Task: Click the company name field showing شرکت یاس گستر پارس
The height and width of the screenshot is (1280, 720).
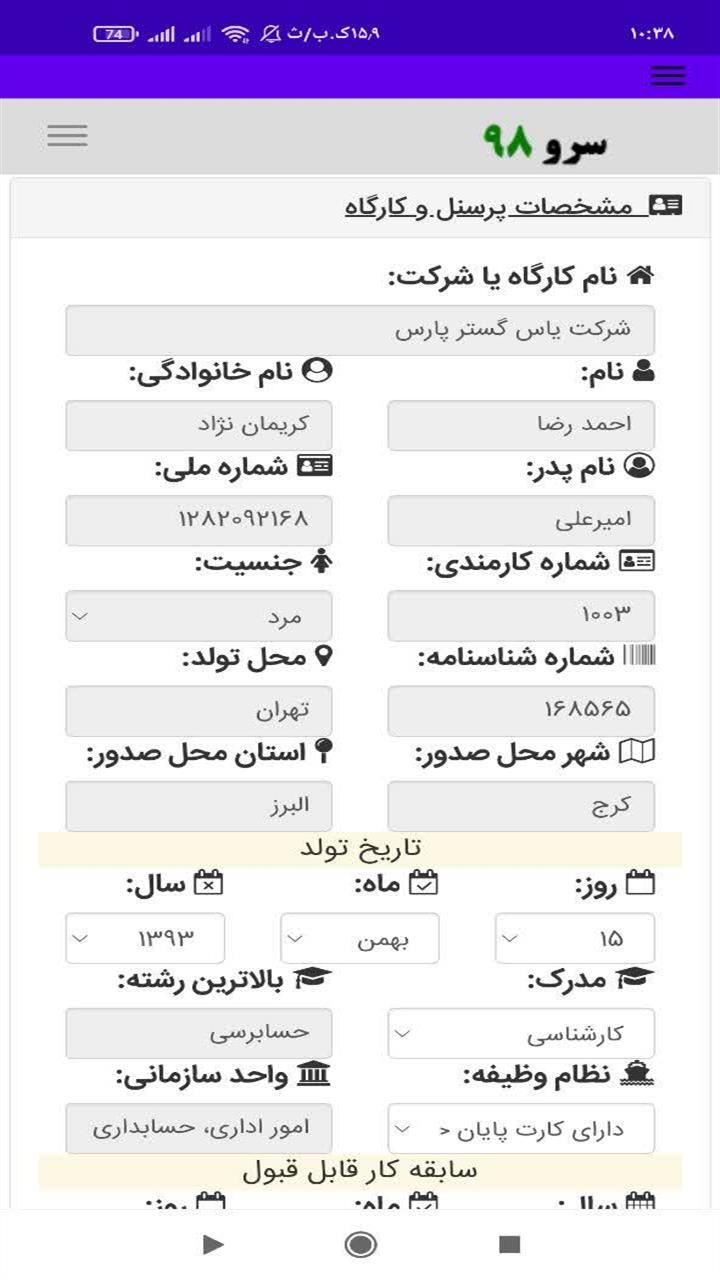Action: tap(360, 329)
